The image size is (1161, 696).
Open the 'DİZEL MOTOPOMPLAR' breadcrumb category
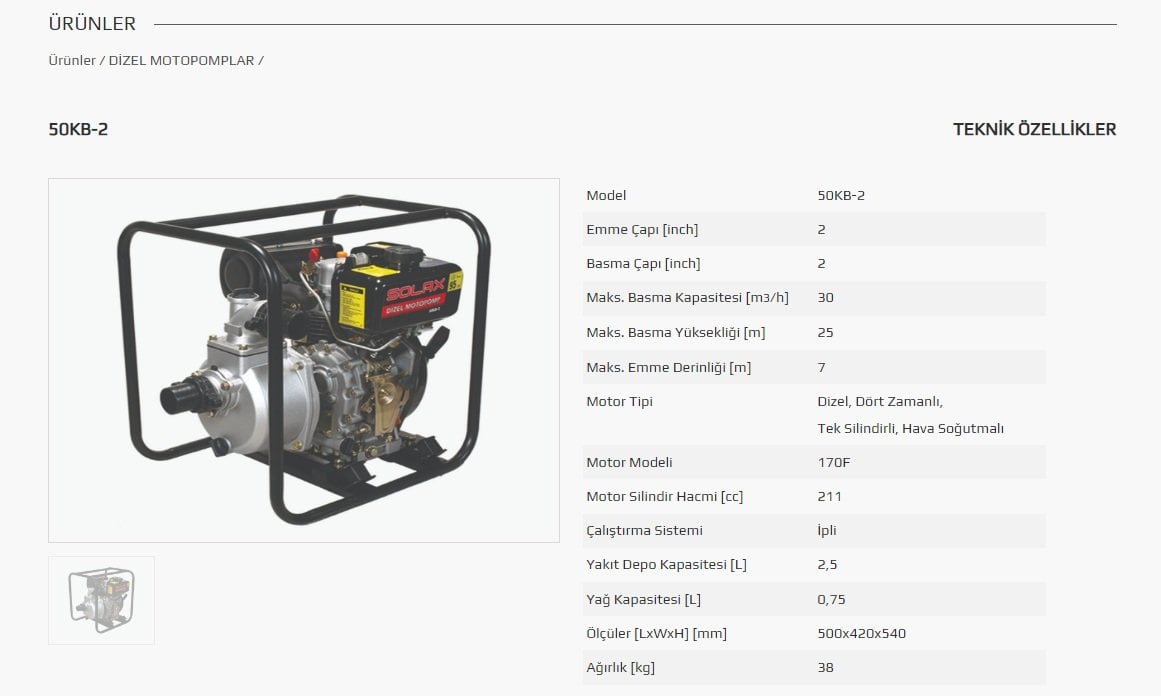coord(182,60)
